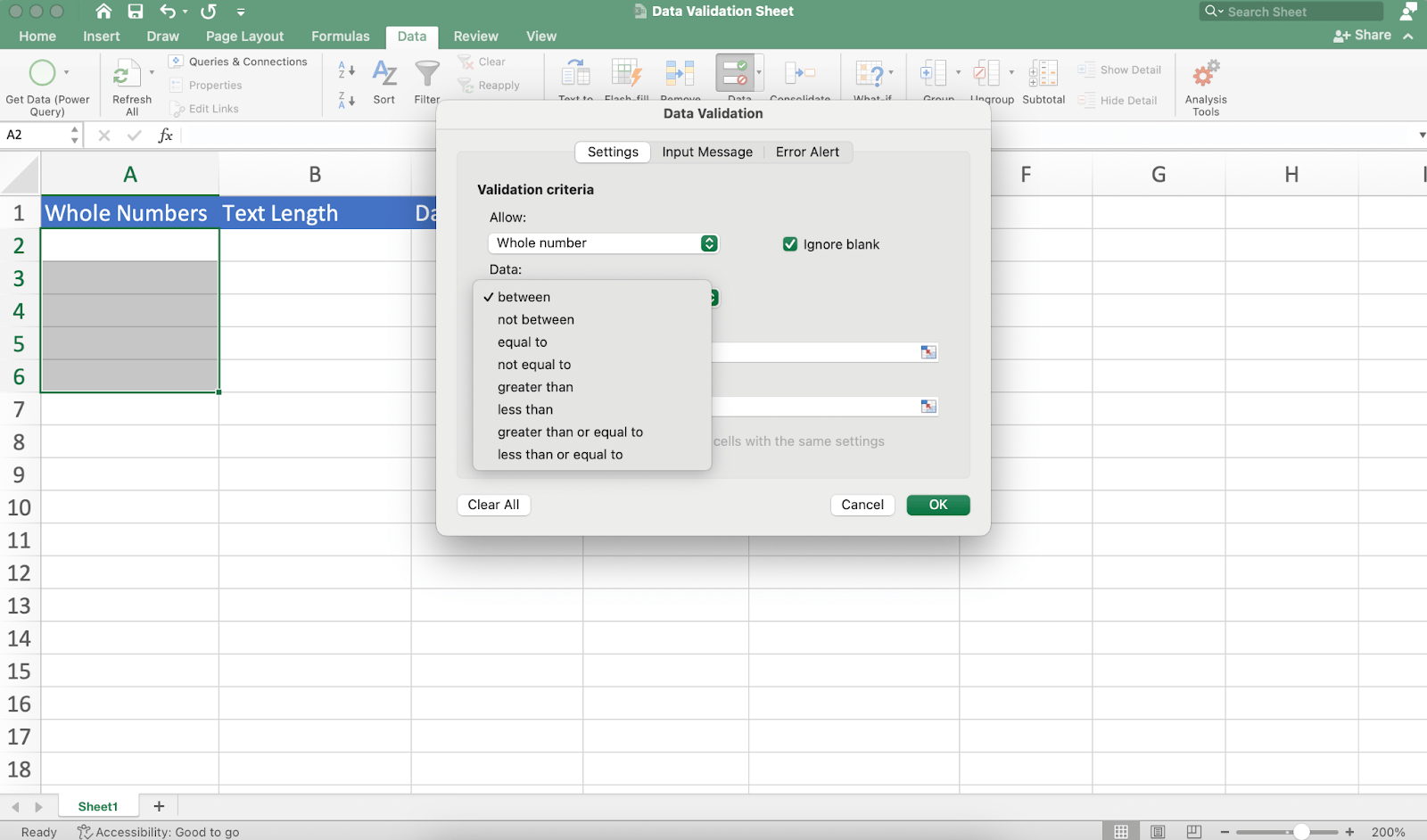
Task: Select the Sort icon
Action: coord(384,76)
